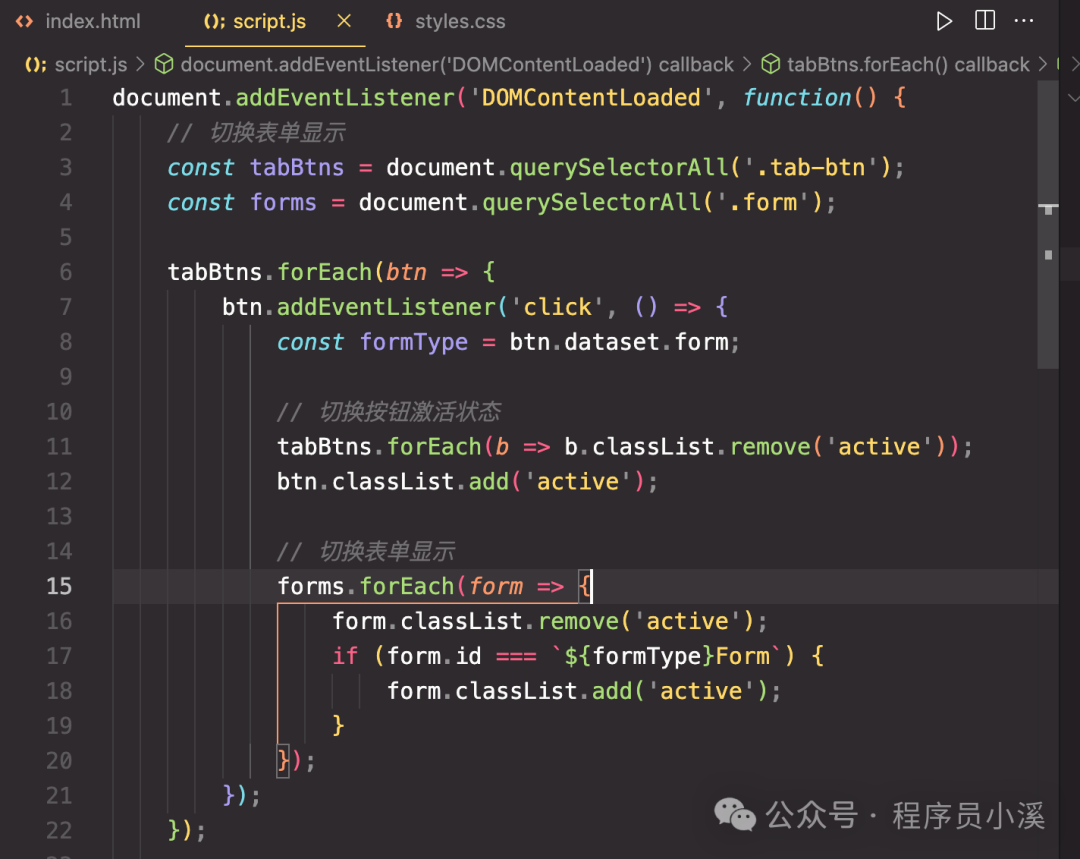
Task: Expand the document.addEventListener callback breadcrumb
Action: pyautogui.click(x=457, y=65)
